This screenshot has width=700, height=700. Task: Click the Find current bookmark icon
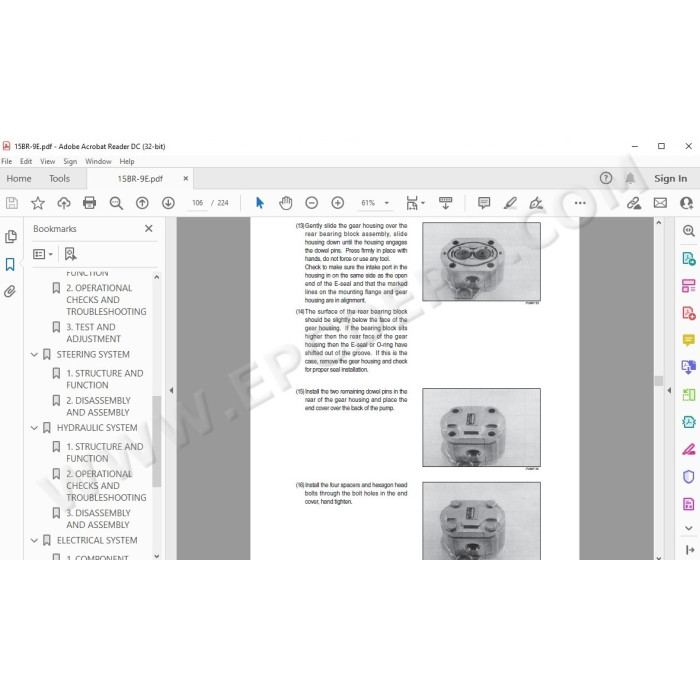(71, 254)
